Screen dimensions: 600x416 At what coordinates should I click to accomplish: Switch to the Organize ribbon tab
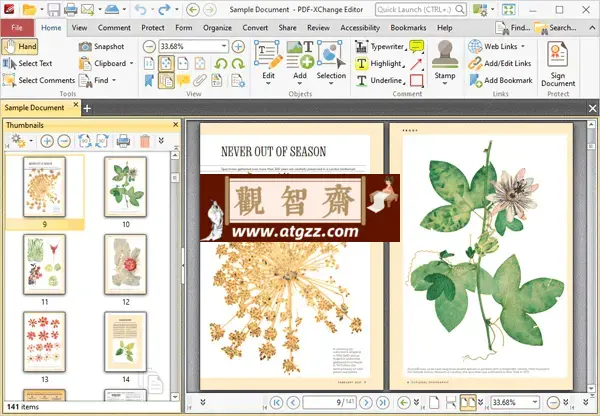(x=217, y=28)
